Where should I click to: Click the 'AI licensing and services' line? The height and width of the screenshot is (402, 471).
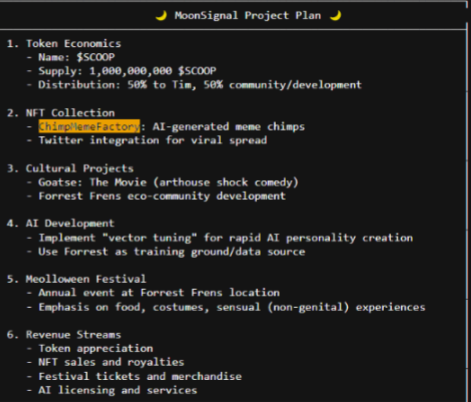[112, 390]
